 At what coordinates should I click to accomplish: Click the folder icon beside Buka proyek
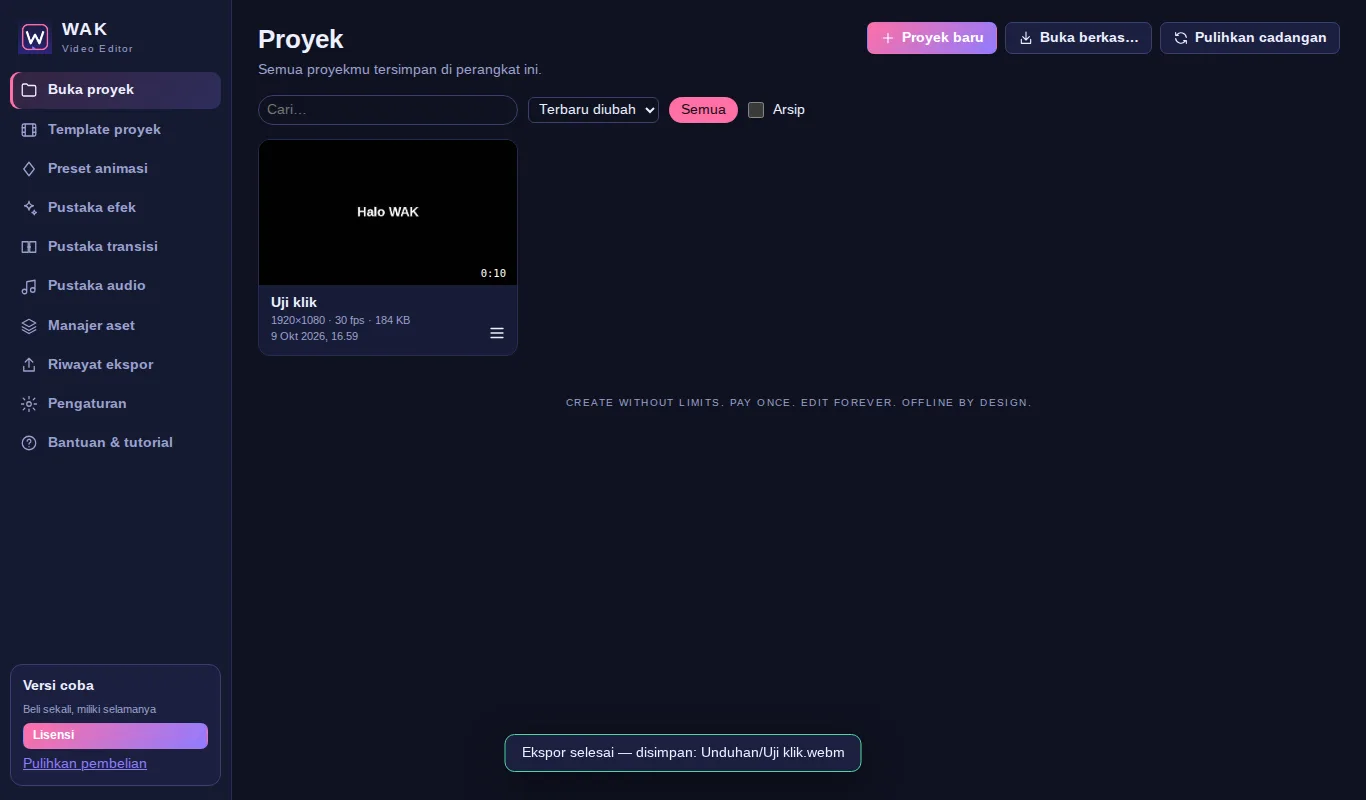(29, 90)
